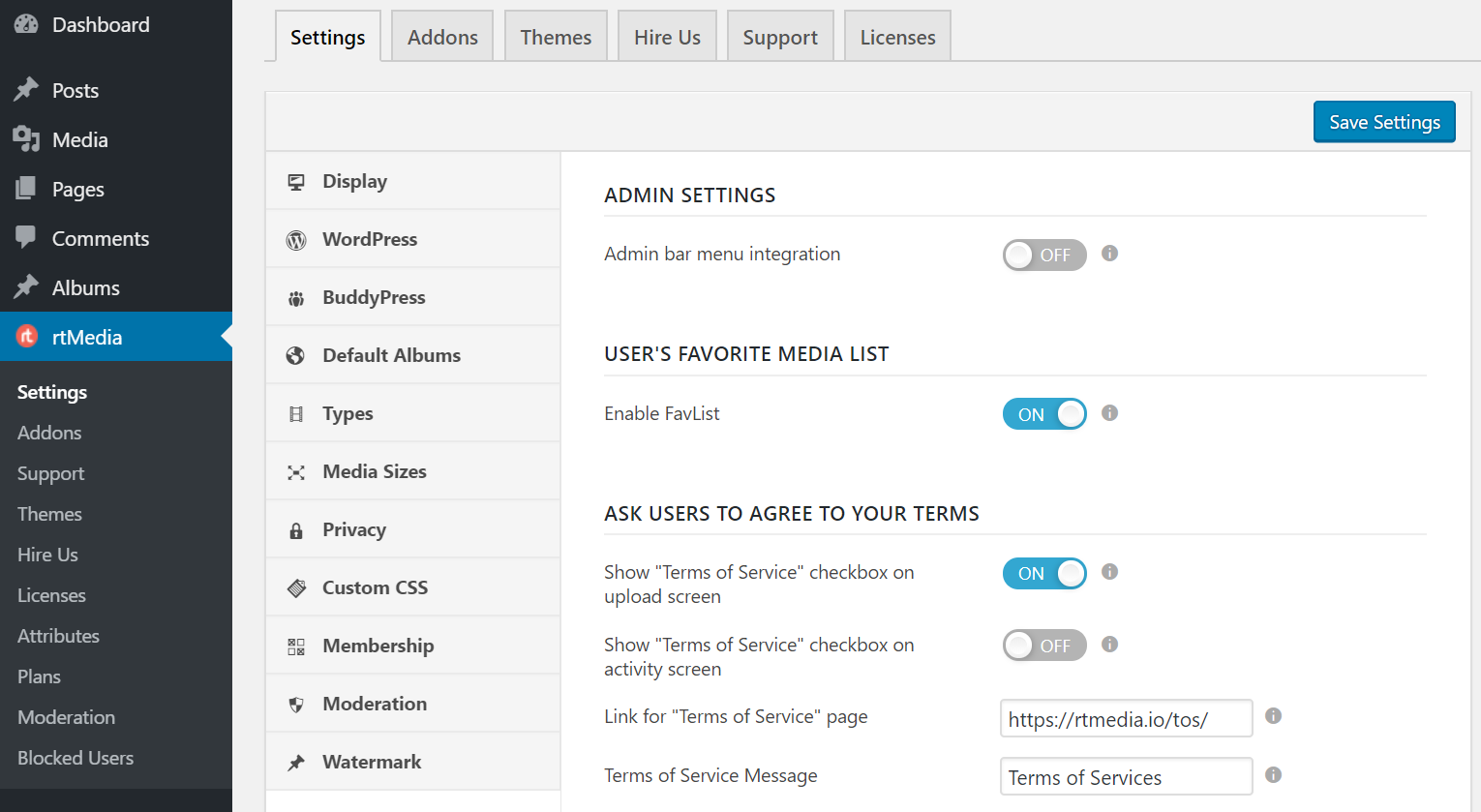Click the WordPress logo icon in settings menu

(295, 239)
